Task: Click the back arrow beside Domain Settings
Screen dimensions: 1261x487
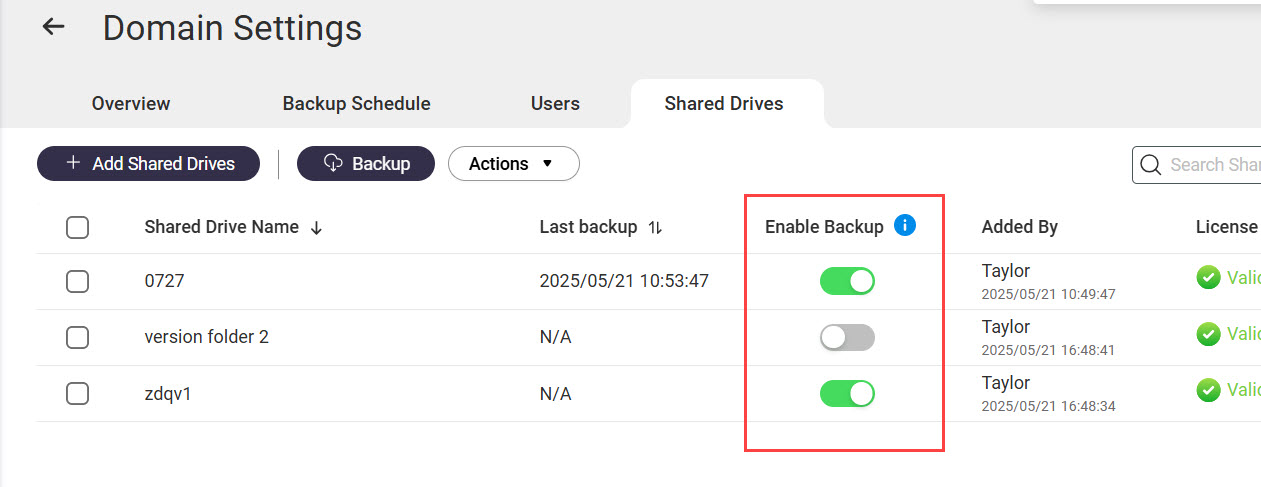Action: [x=53, y=27]
